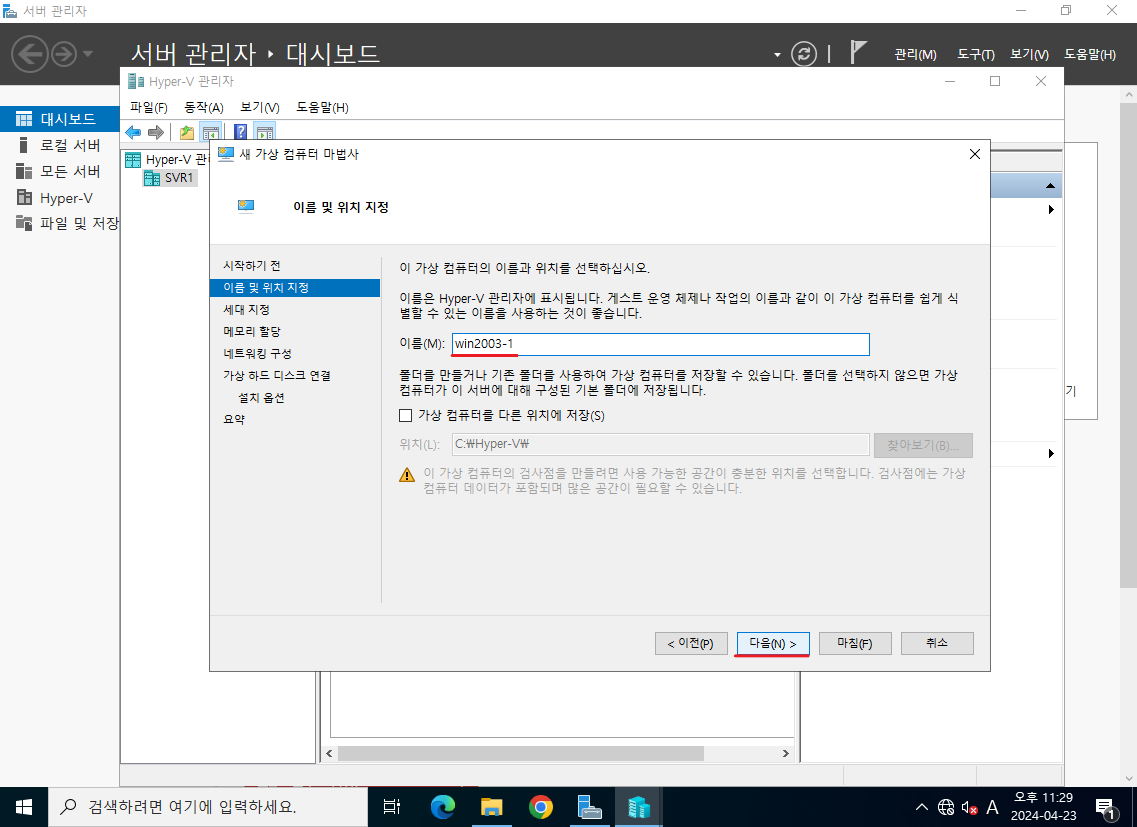Go to 설치 옵션 wizard step
Screen dimensions: 1137x827
262,398
